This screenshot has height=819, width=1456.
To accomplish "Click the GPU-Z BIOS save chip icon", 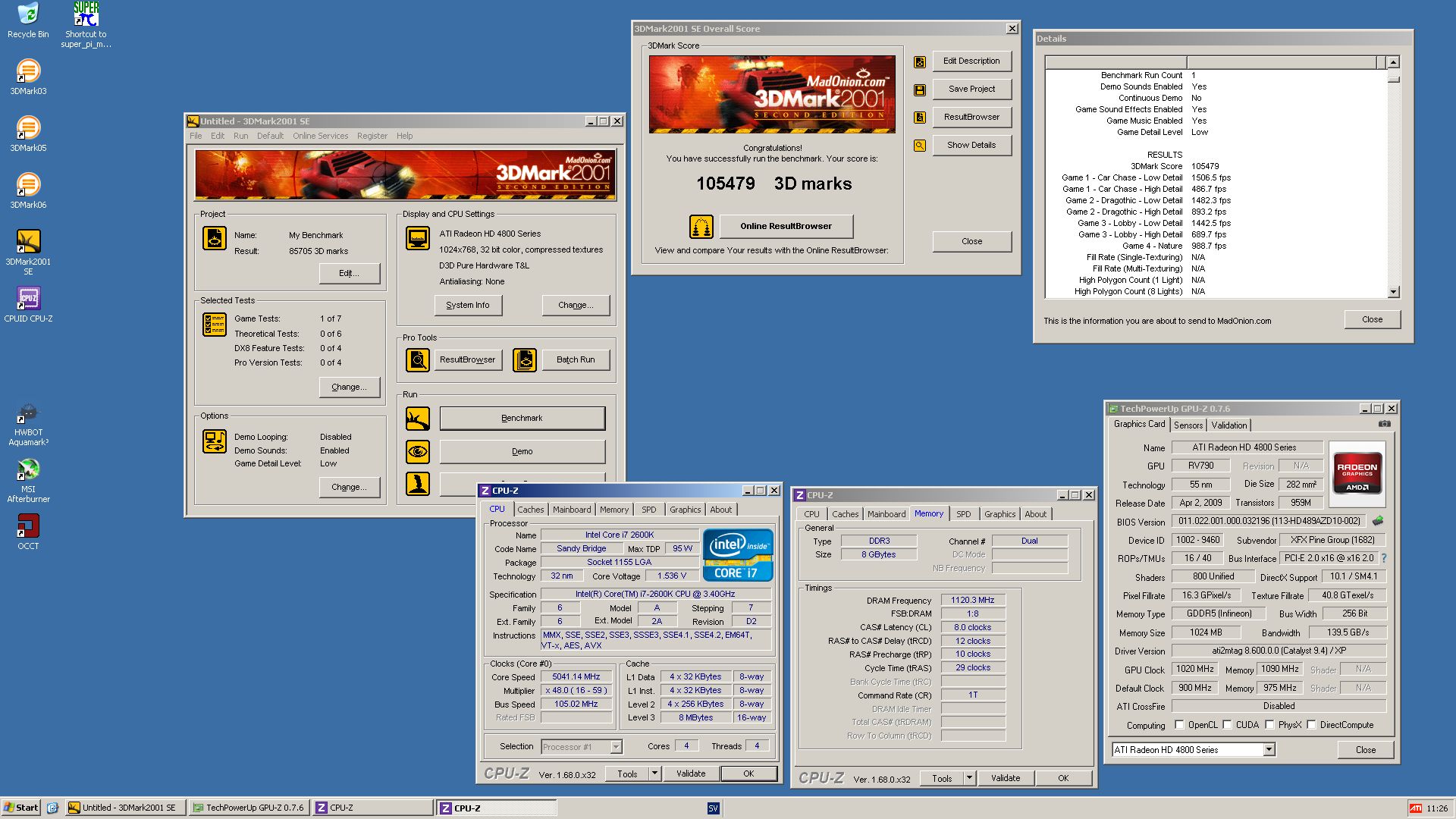I will (x=1378, y=521).
